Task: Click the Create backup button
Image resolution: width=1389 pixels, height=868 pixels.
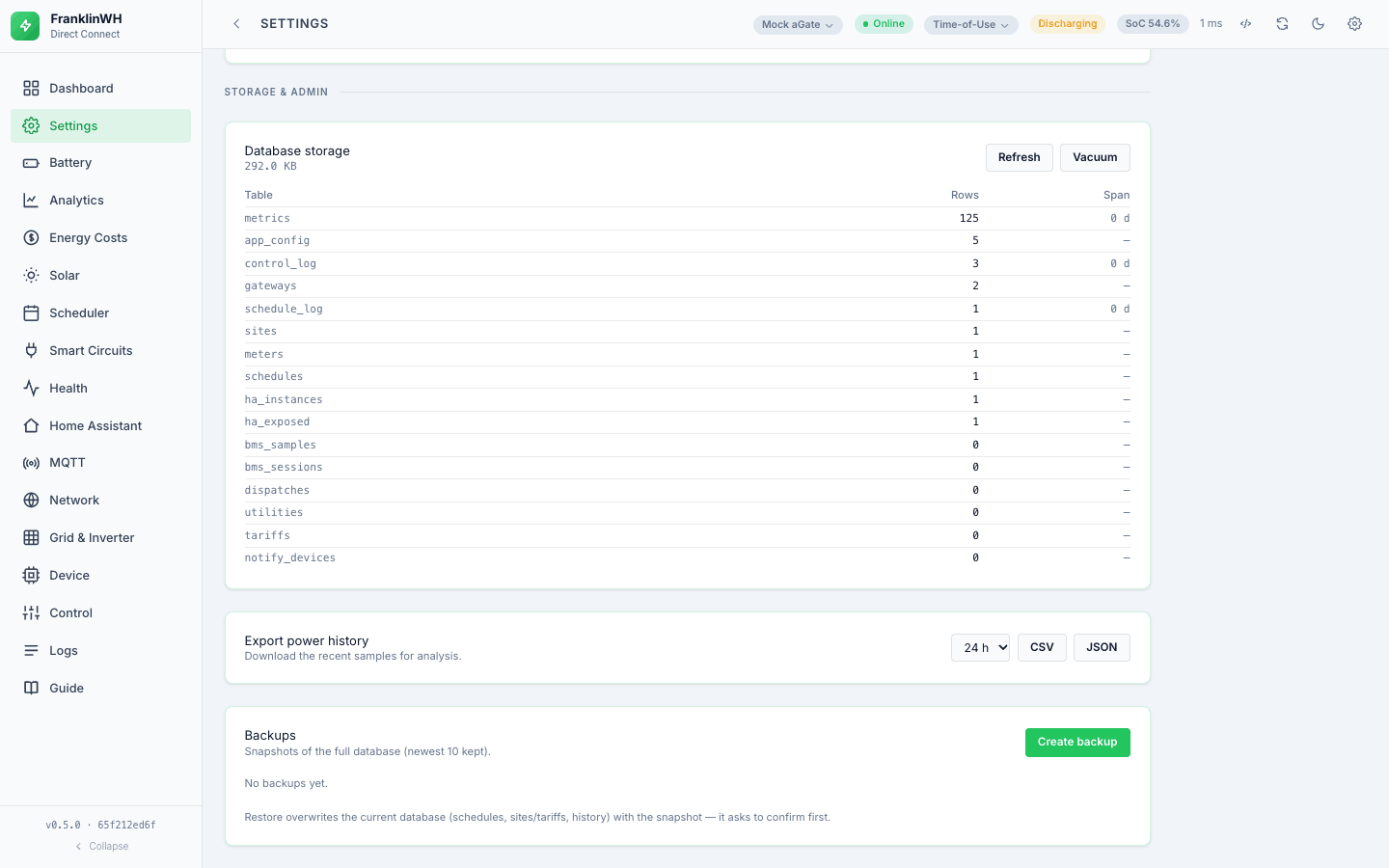Action: (x=1077, y=743)
